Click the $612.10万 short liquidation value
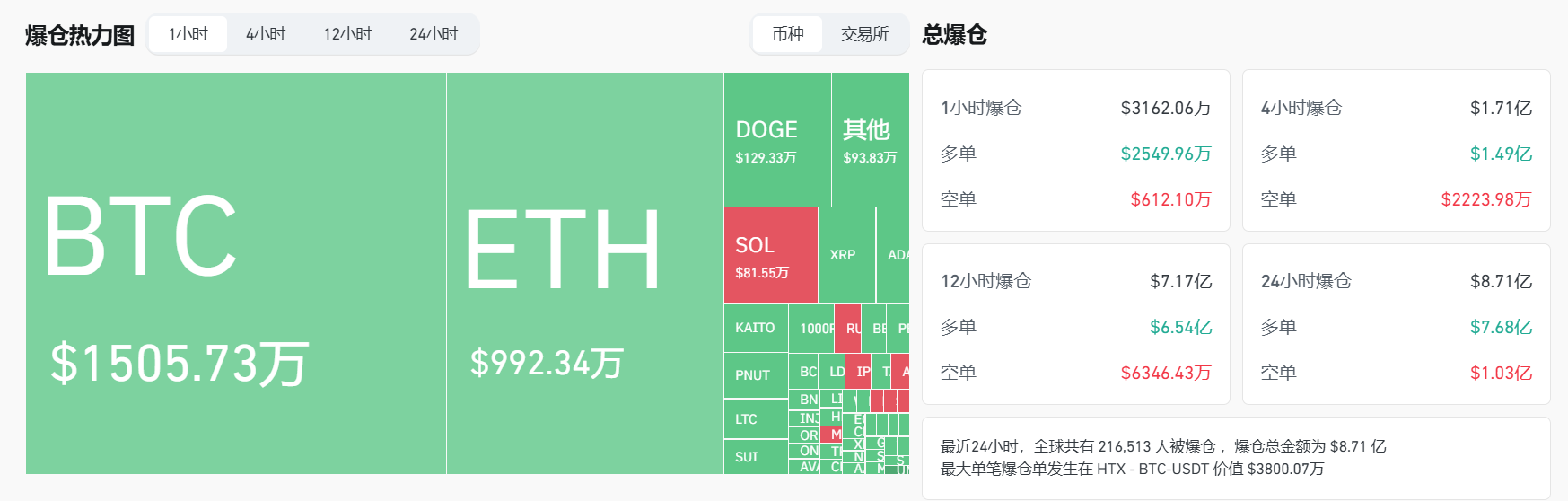Viewport: 1568px width, 501px height. (1170, 199)
